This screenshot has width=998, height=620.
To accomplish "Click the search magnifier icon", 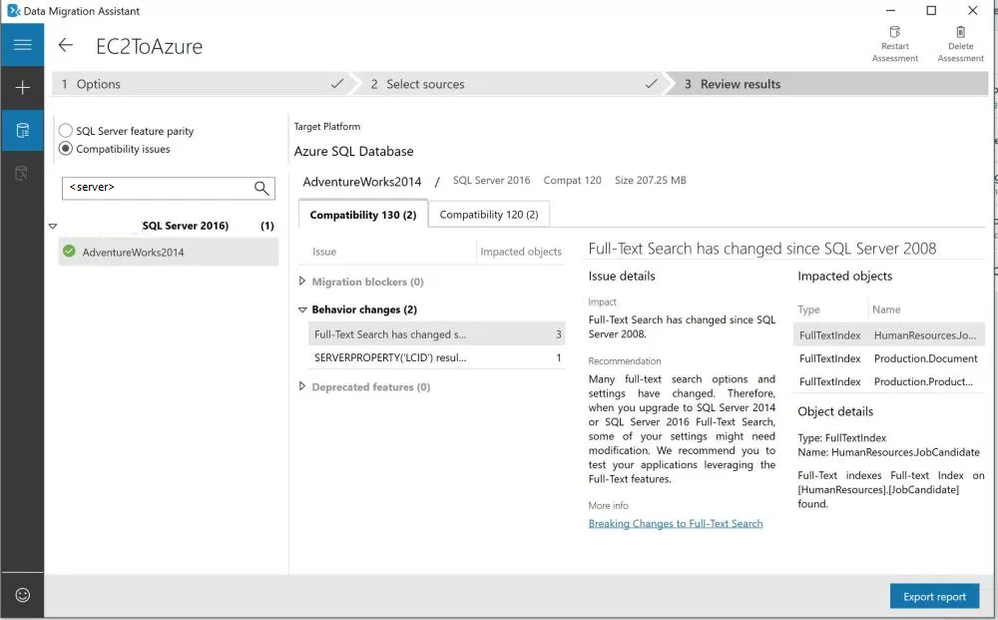I will click(261, 188).
